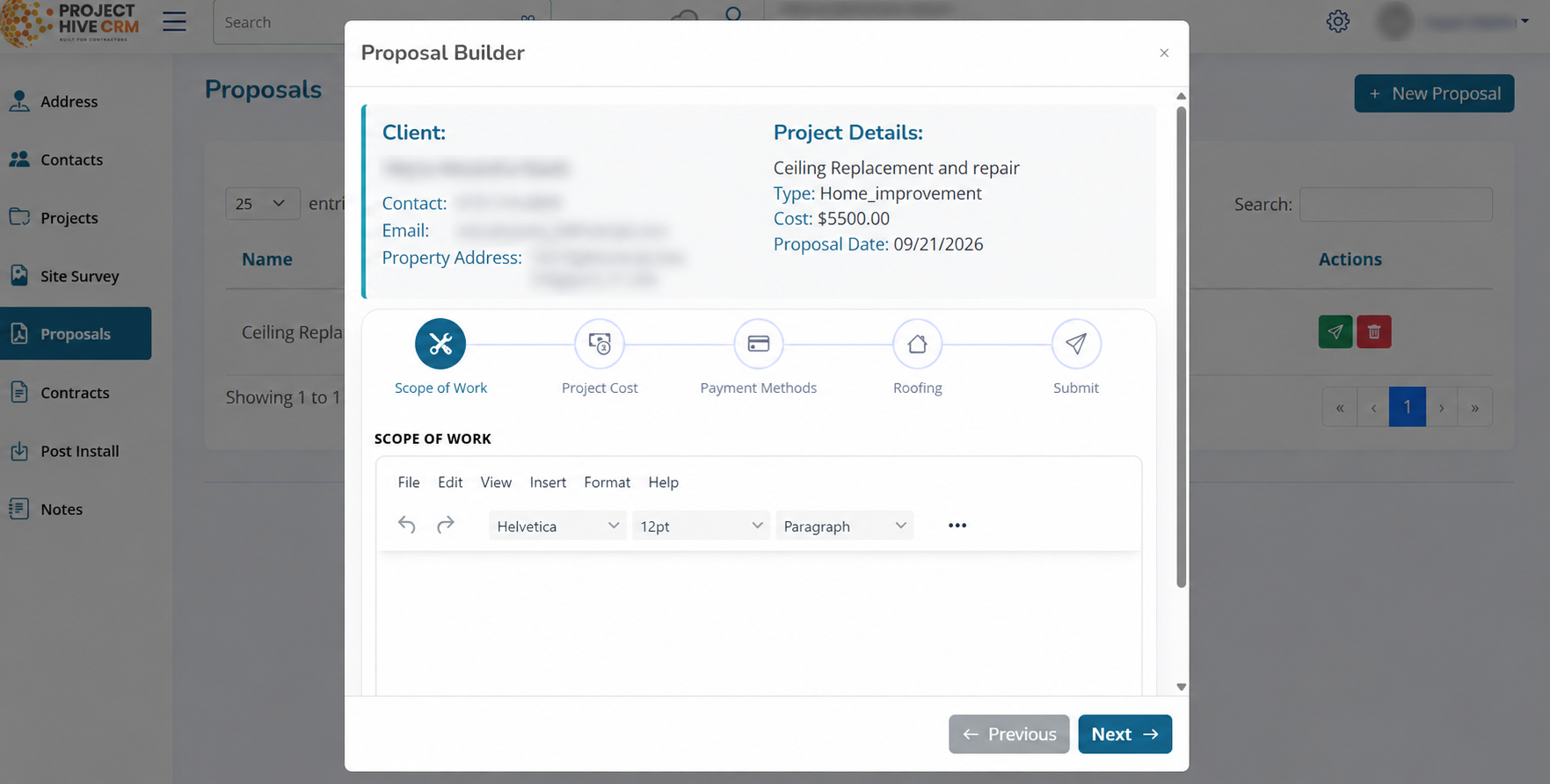Click the dialog vertical scrollbar thumb
This screenshot has height=784, width=1550.
(1181, 347)
